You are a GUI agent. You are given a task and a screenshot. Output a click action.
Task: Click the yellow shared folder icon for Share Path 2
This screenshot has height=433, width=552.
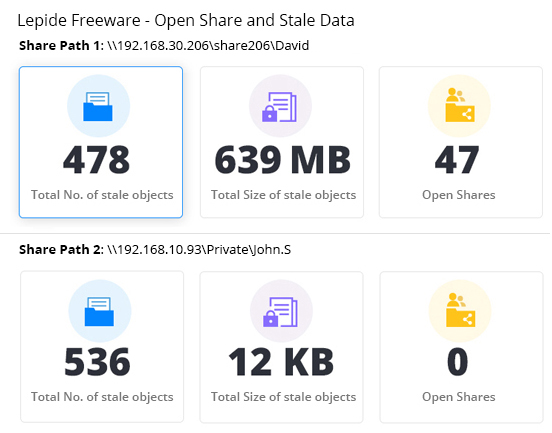[x=460, y=311]
